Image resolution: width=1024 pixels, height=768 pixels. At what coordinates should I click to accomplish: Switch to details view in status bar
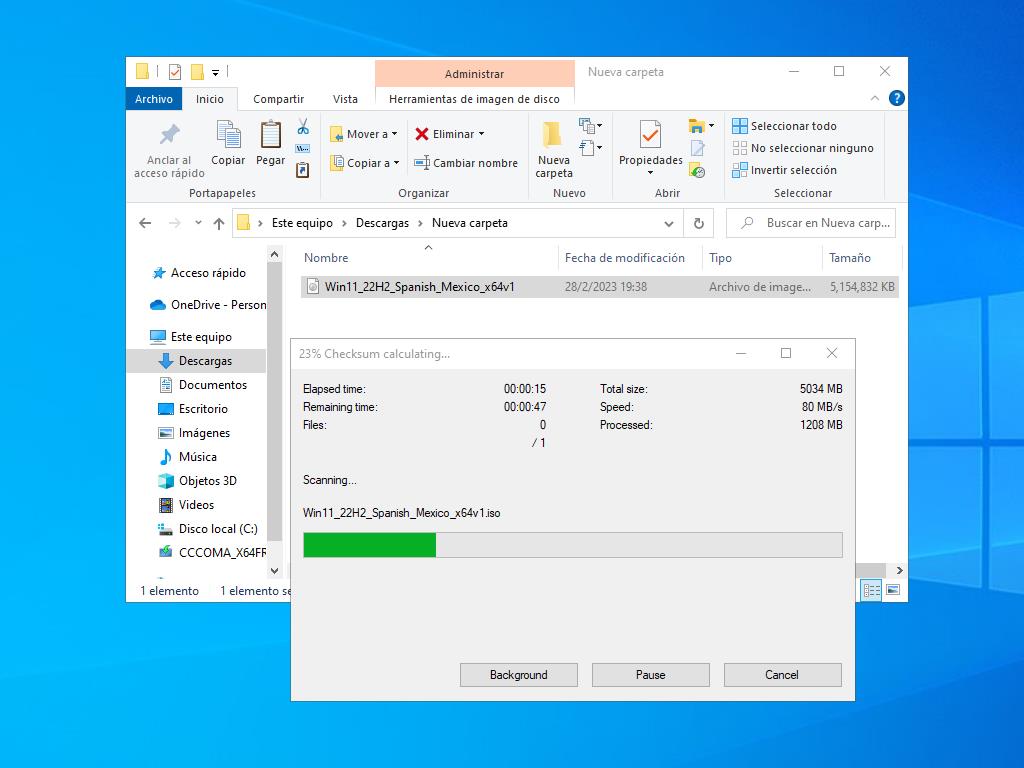point(872,590)
